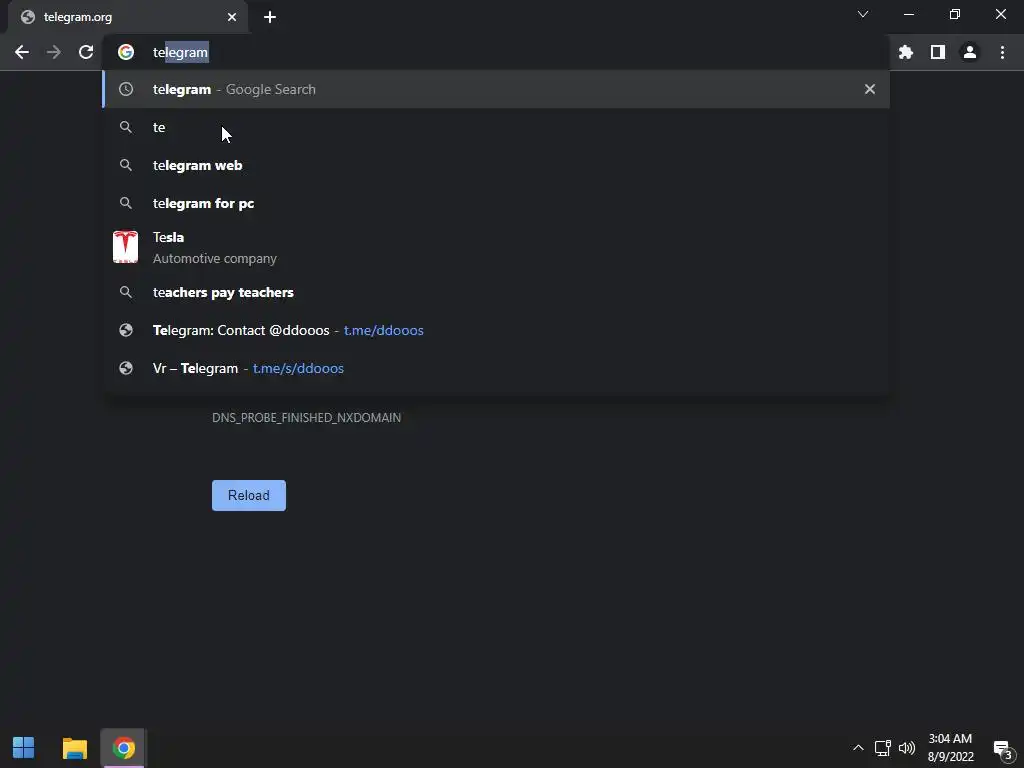Click the forward navigation arrow

click(54, 52)
